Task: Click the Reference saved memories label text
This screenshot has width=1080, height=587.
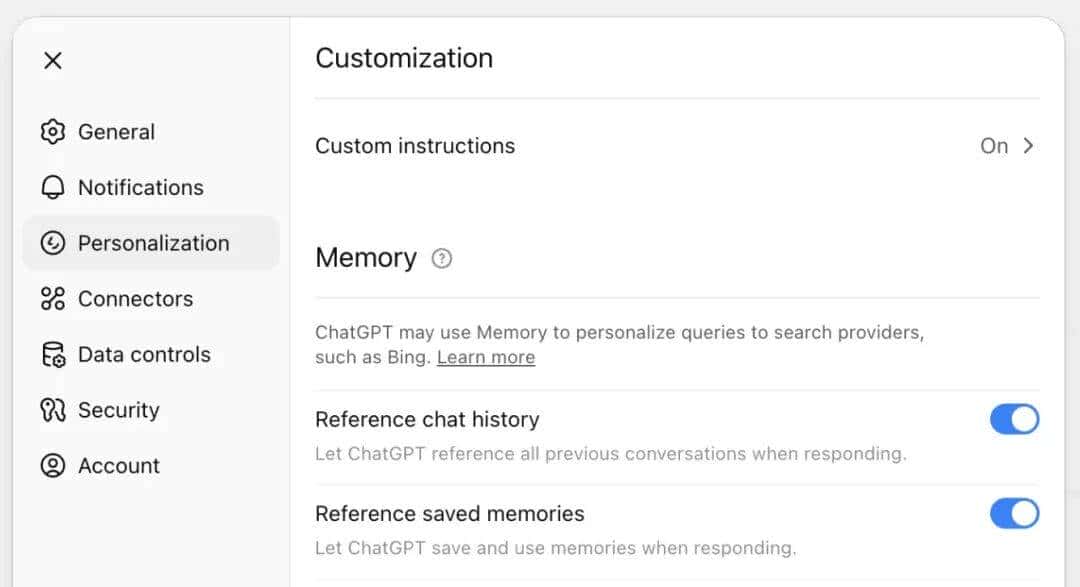Action: 449,514
